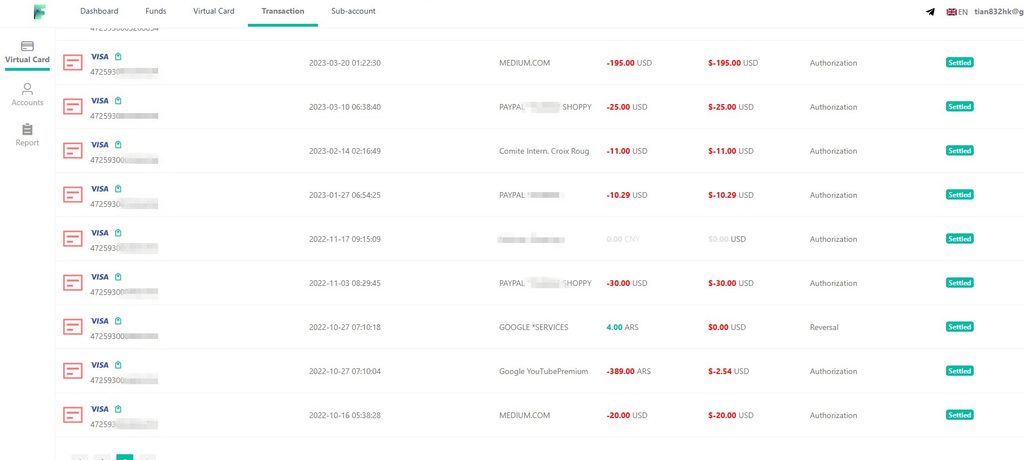Image resolution: width=1024 pixels, height=460 pixels.
Task: Click merchant Google YouTubePremium
Action: coord(543,371)
